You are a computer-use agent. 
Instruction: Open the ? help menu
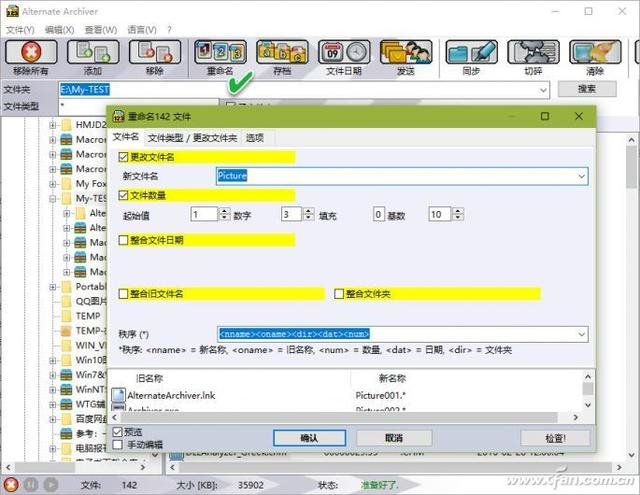pos(169,29)
